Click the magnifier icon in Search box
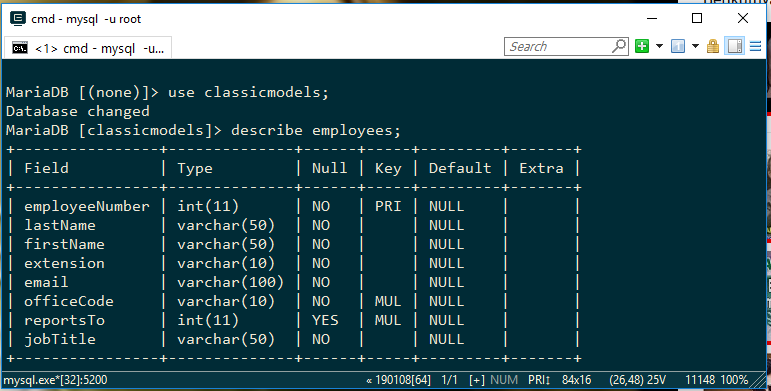Viewport: 771px width, 391px height. [619, 46]
